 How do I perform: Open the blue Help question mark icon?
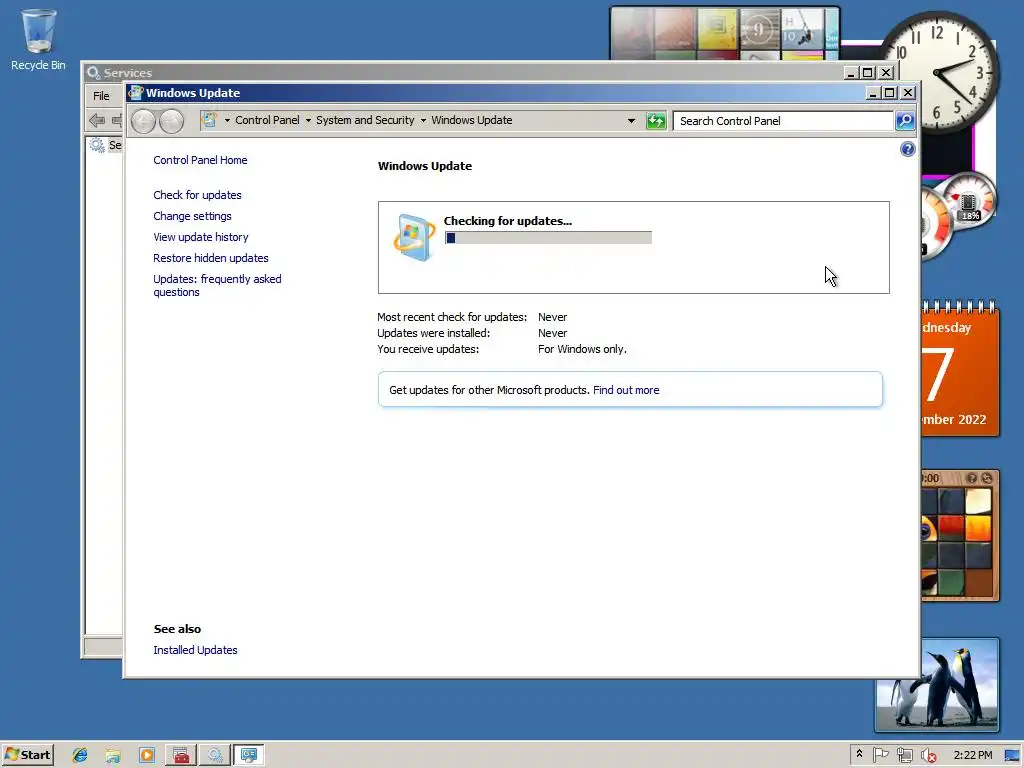point(908,150)
